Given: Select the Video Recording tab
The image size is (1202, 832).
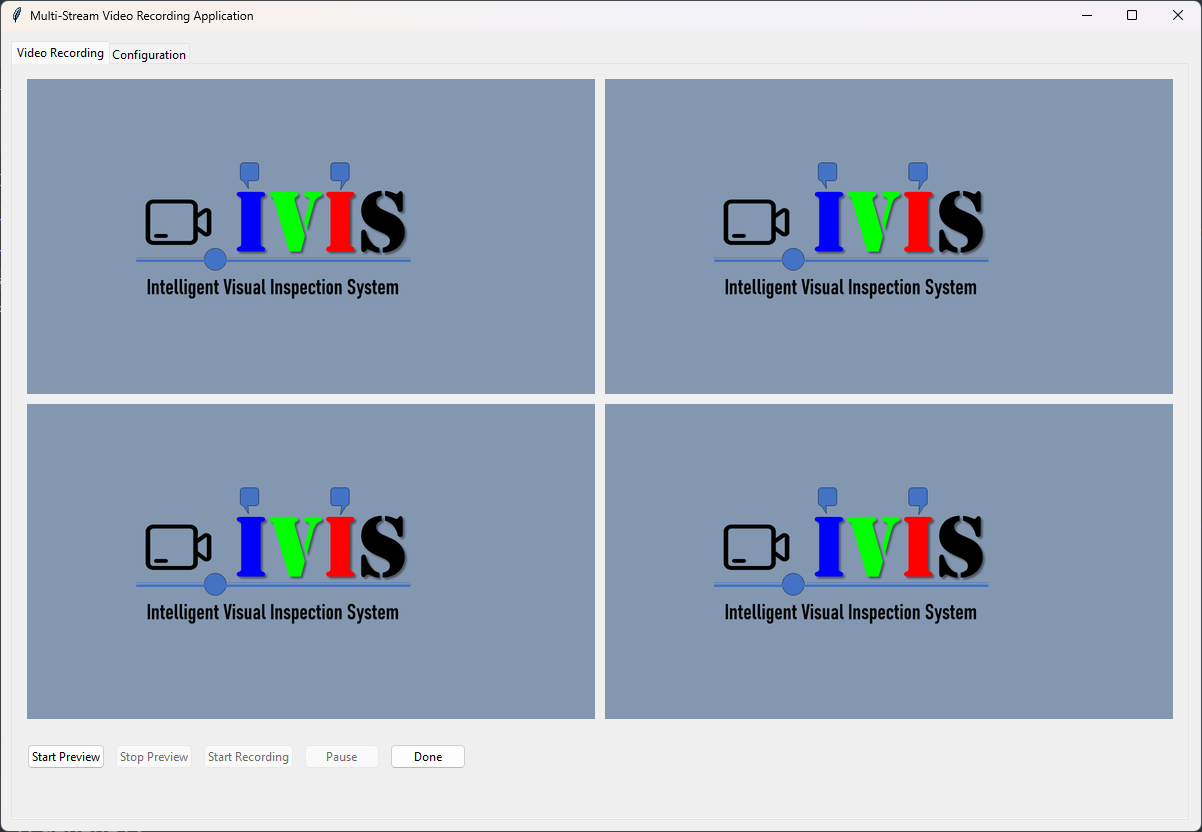Looking at the screenshot, I should click(x=60, y=53).
